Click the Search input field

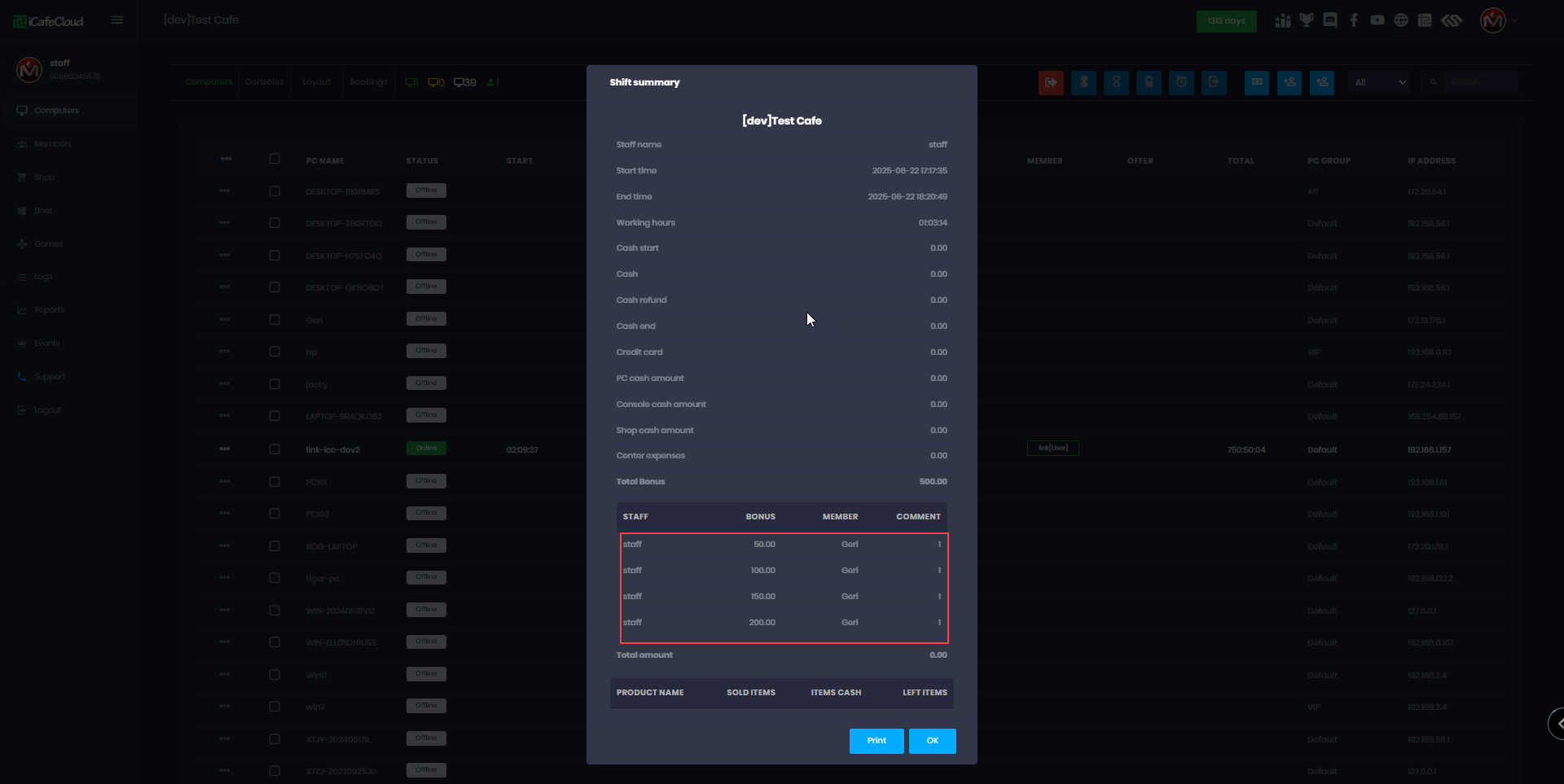coord(1481,82)
